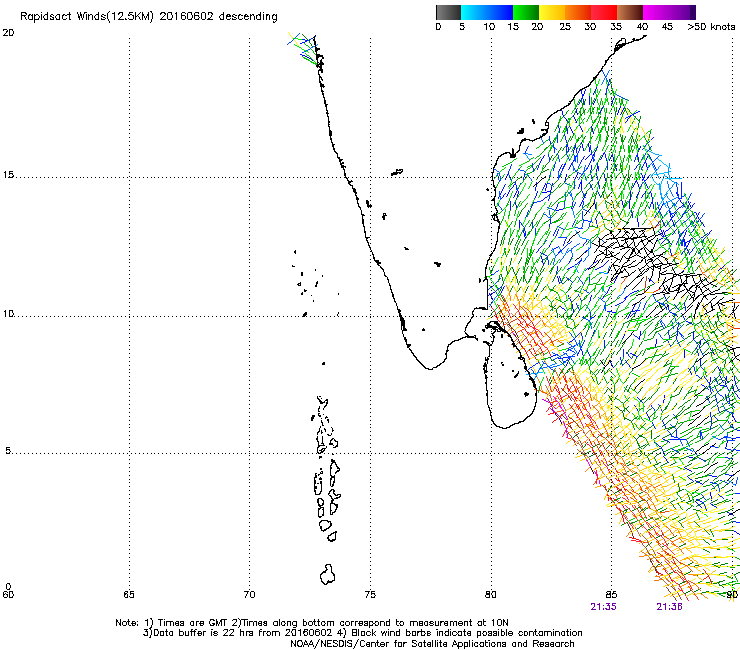Click the longitude '70' axis label
The height and width of the screenshot is (650, 740).
tap(249, 595)
